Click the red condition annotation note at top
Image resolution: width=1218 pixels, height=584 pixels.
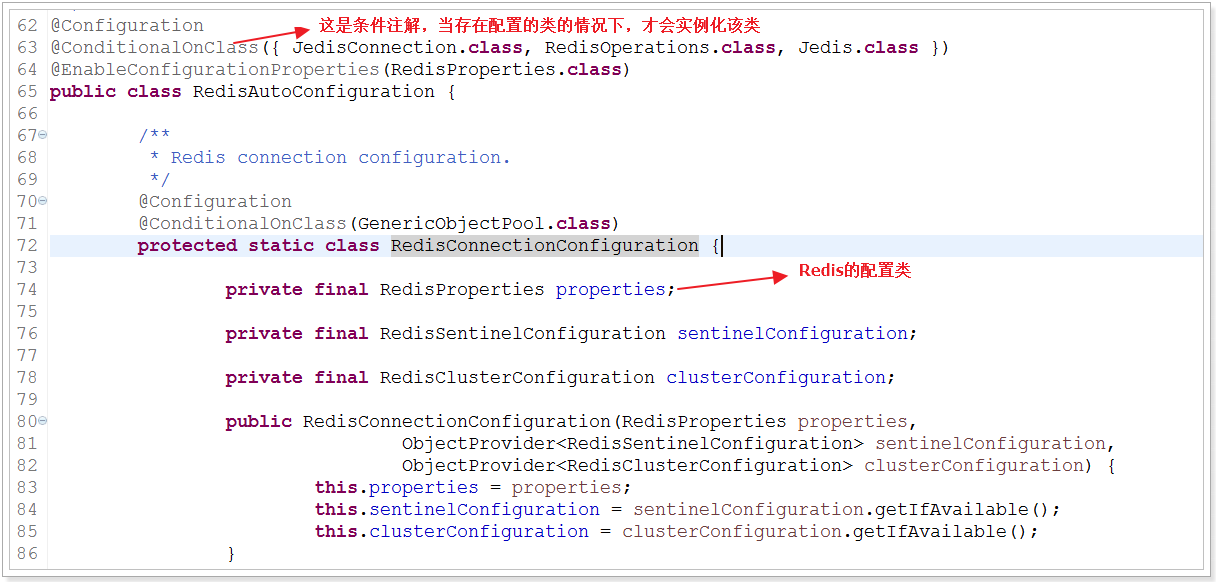click(x=540, y=25)
